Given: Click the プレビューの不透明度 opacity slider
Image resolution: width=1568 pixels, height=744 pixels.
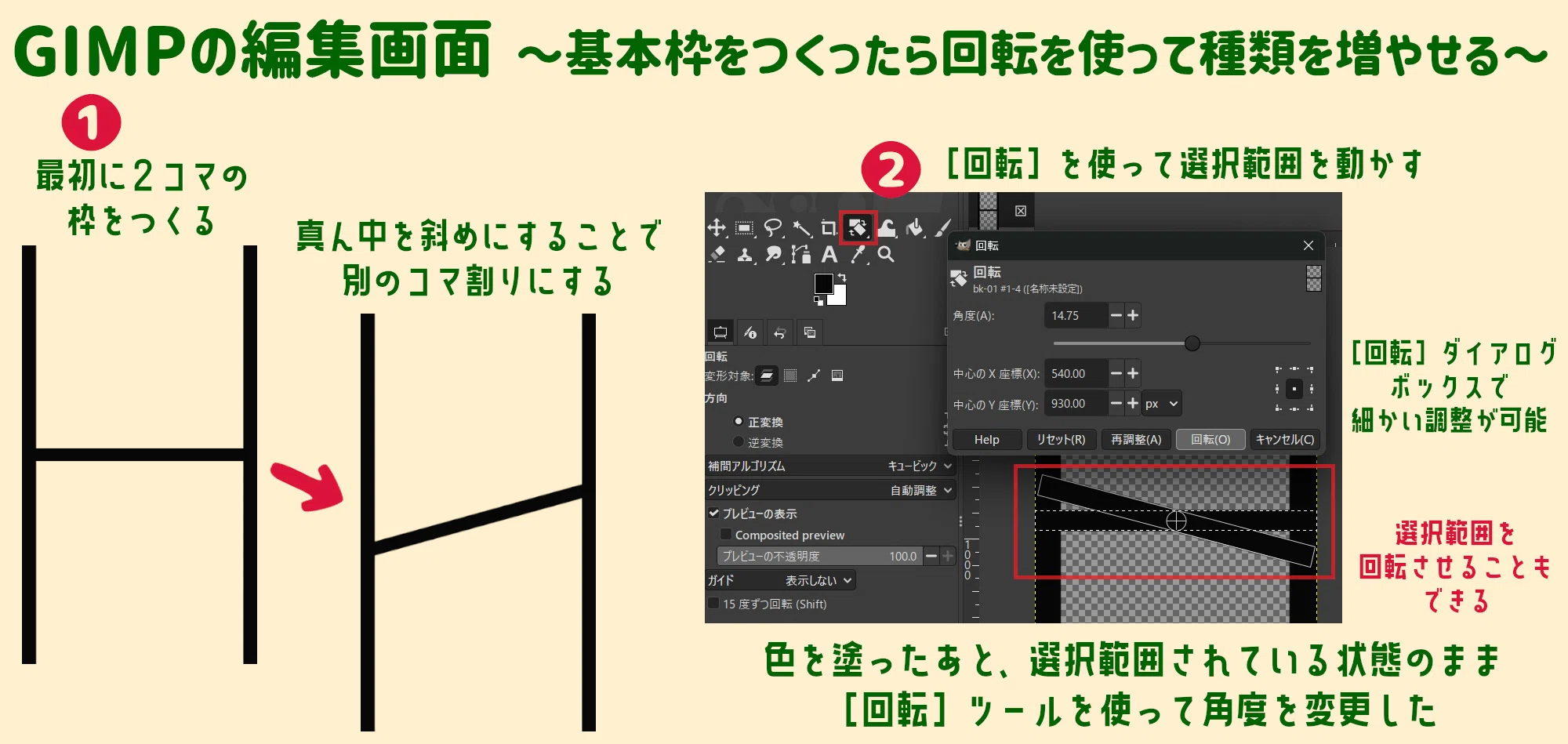Looking at the screenshot, I should (x=818, y=556).
